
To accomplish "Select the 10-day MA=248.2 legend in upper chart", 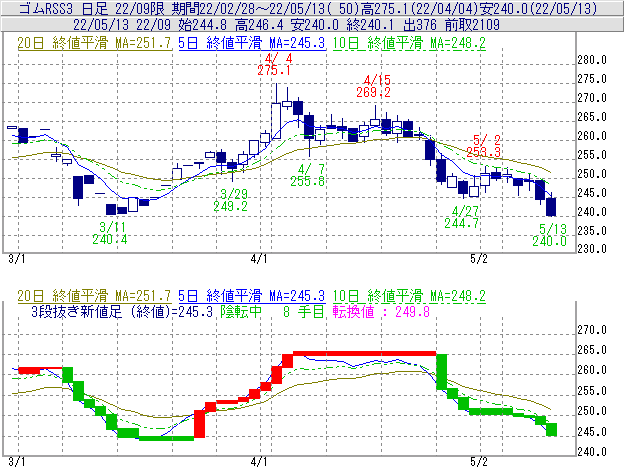I will [x=409, y=43].
